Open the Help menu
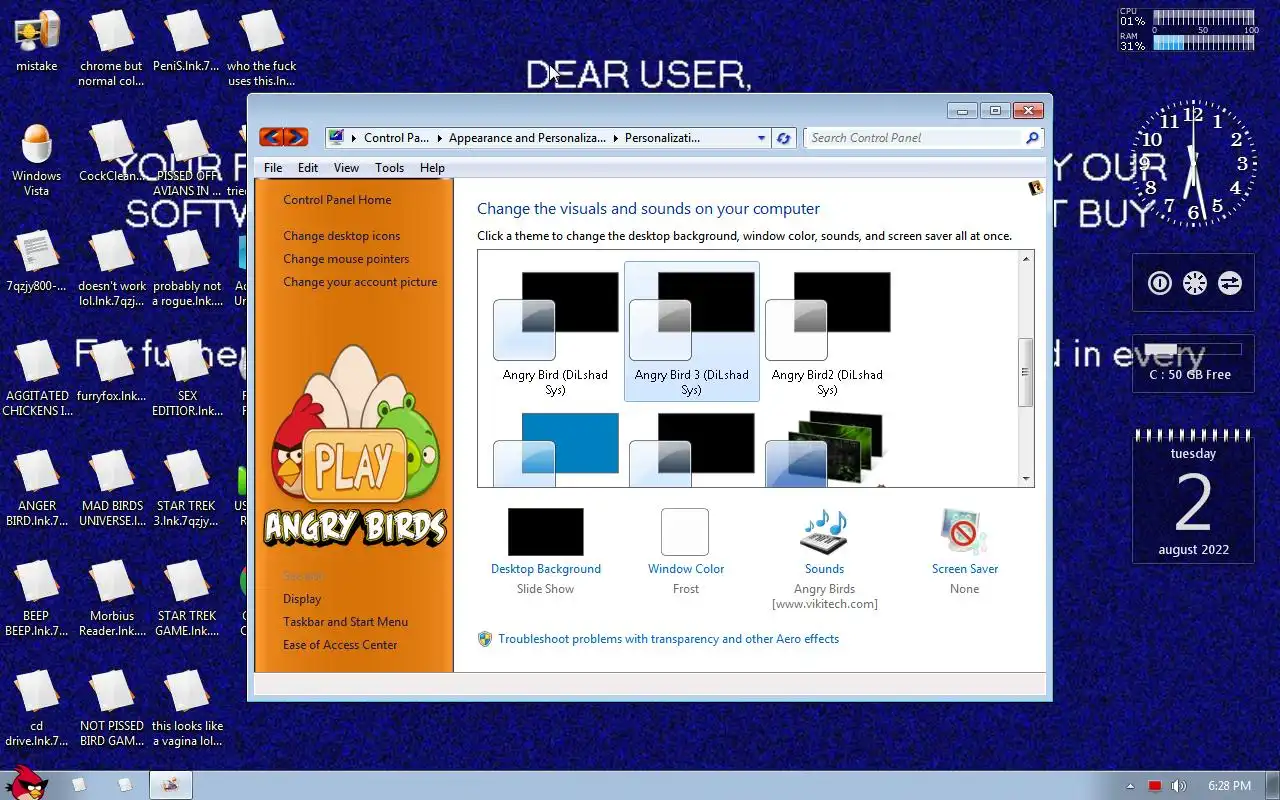 [x=432, y=168]
